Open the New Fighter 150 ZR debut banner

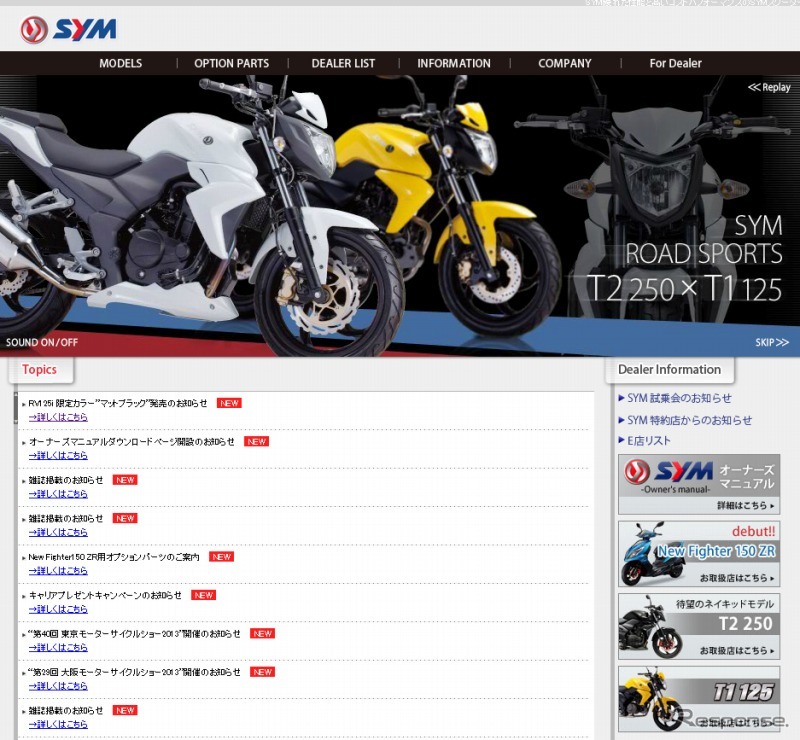pos(699,554)
